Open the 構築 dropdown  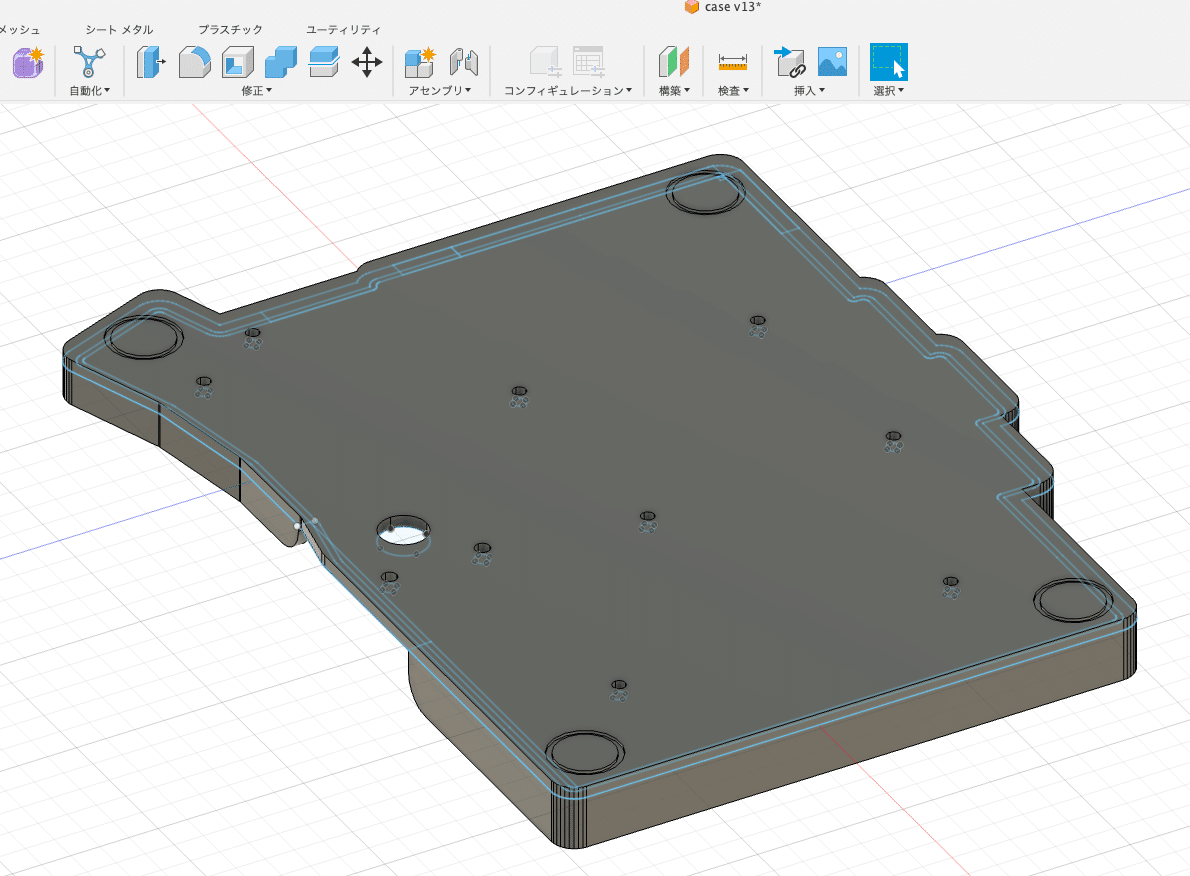tap(674, 90)
